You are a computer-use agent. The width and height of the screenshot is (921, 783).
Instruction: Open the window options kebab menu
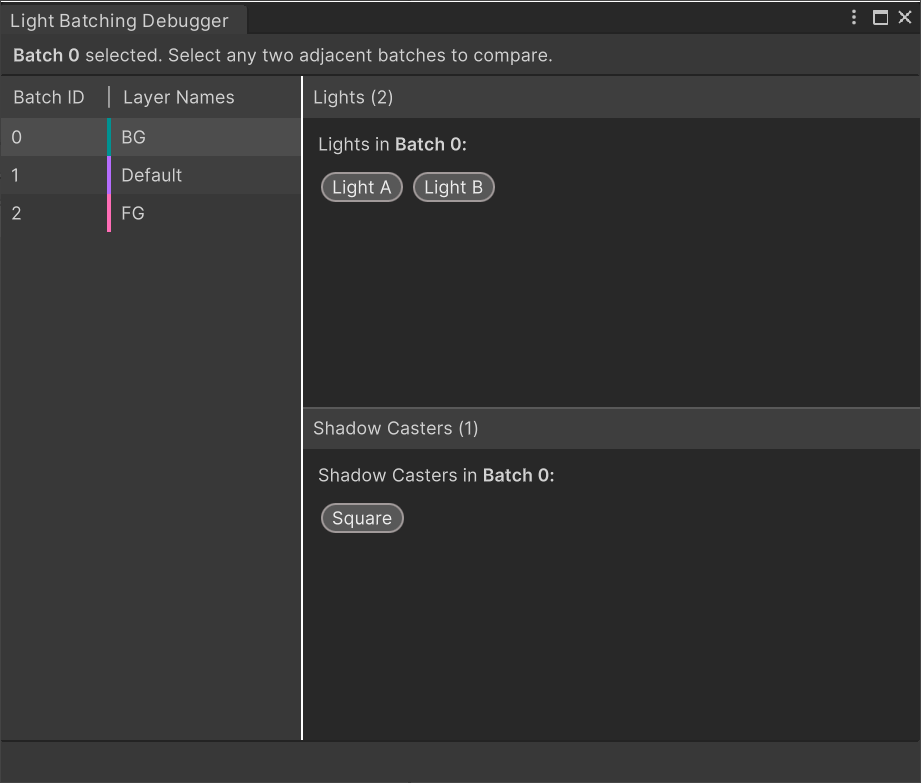[854, 17]
